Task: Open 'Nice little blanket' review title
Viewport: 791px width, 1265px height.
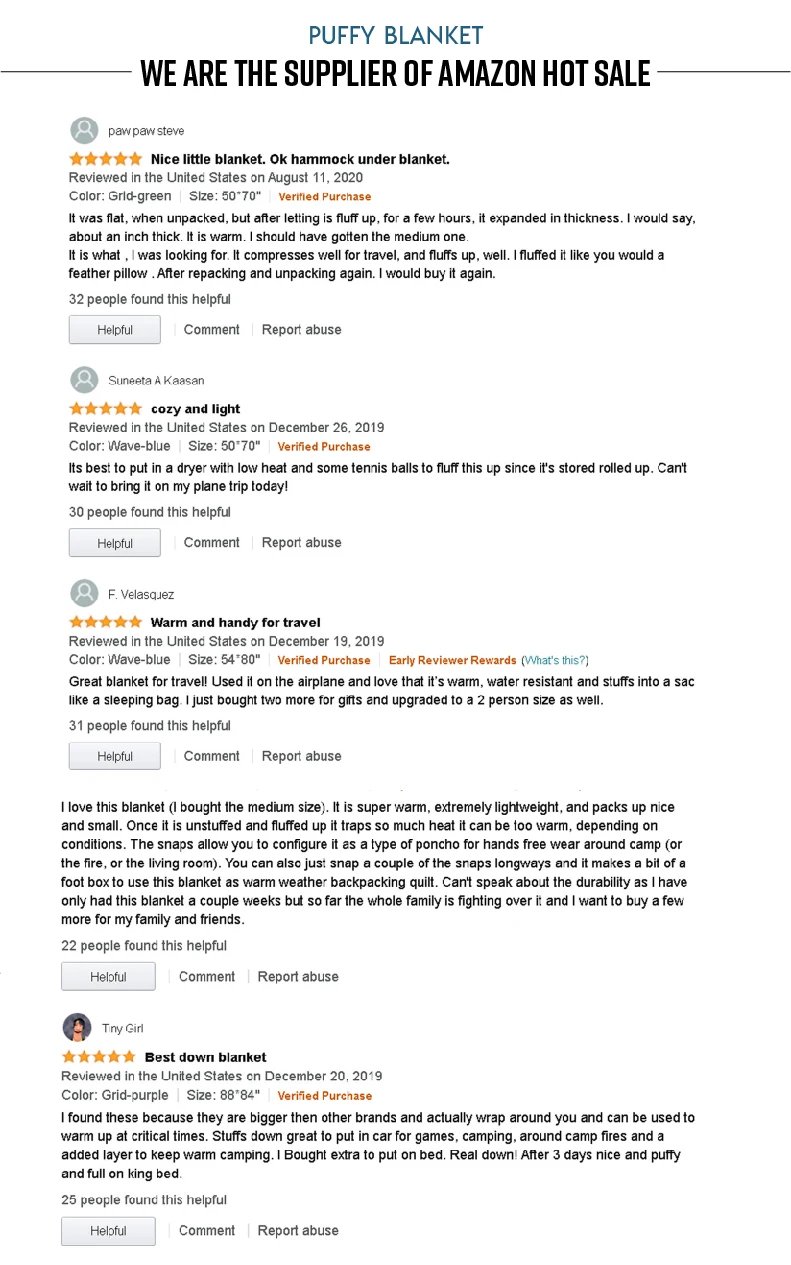Action: point(300,159)
